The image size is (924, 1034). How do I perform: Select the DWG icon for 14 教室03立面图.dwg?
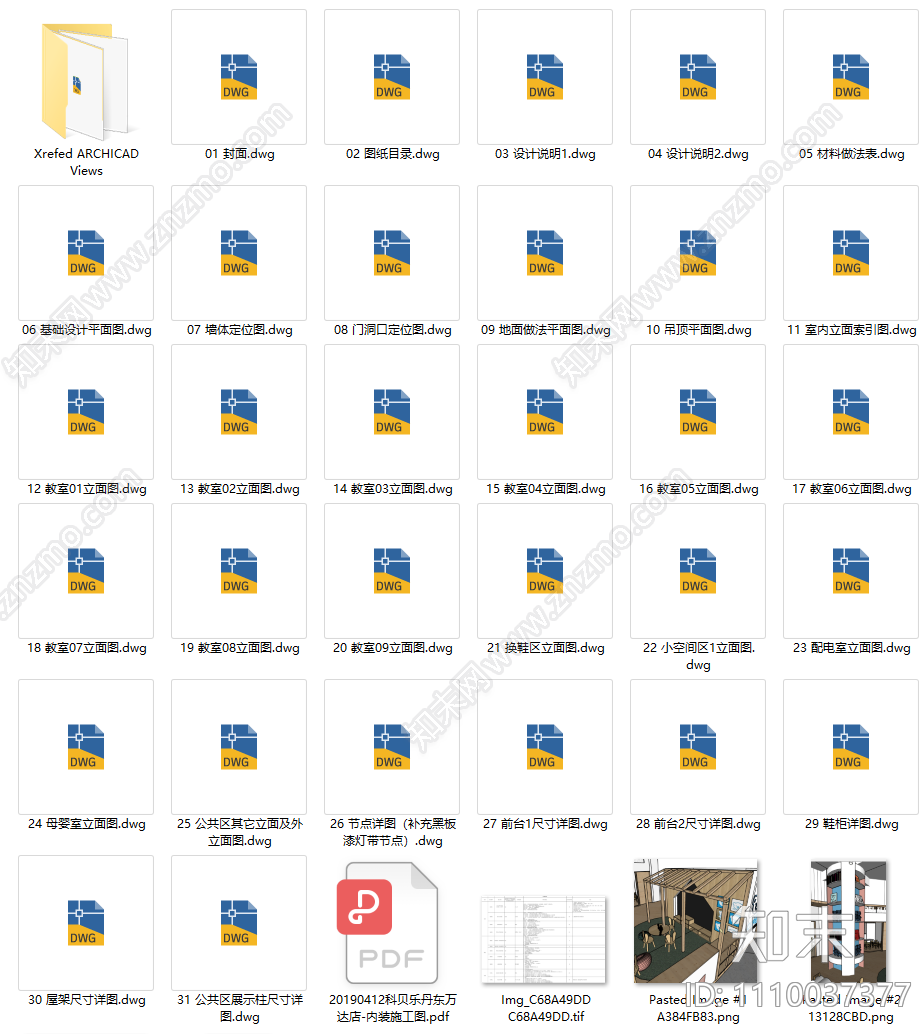392,412
